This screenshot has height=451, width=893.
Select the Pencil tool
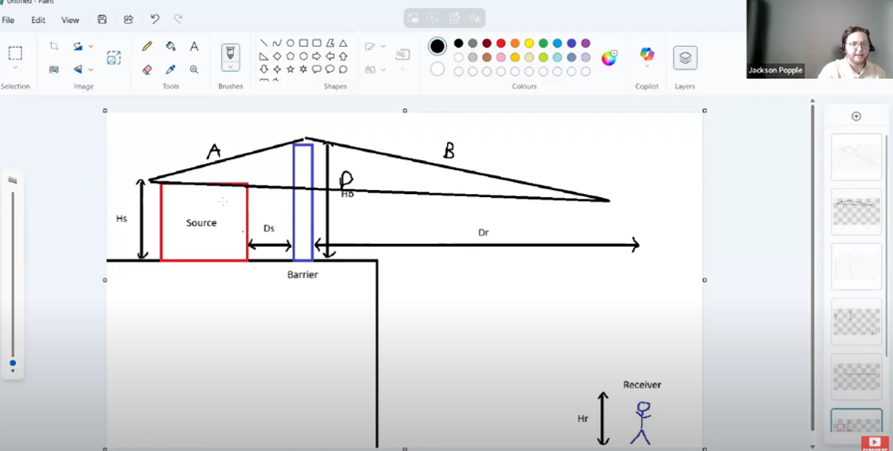147,46
